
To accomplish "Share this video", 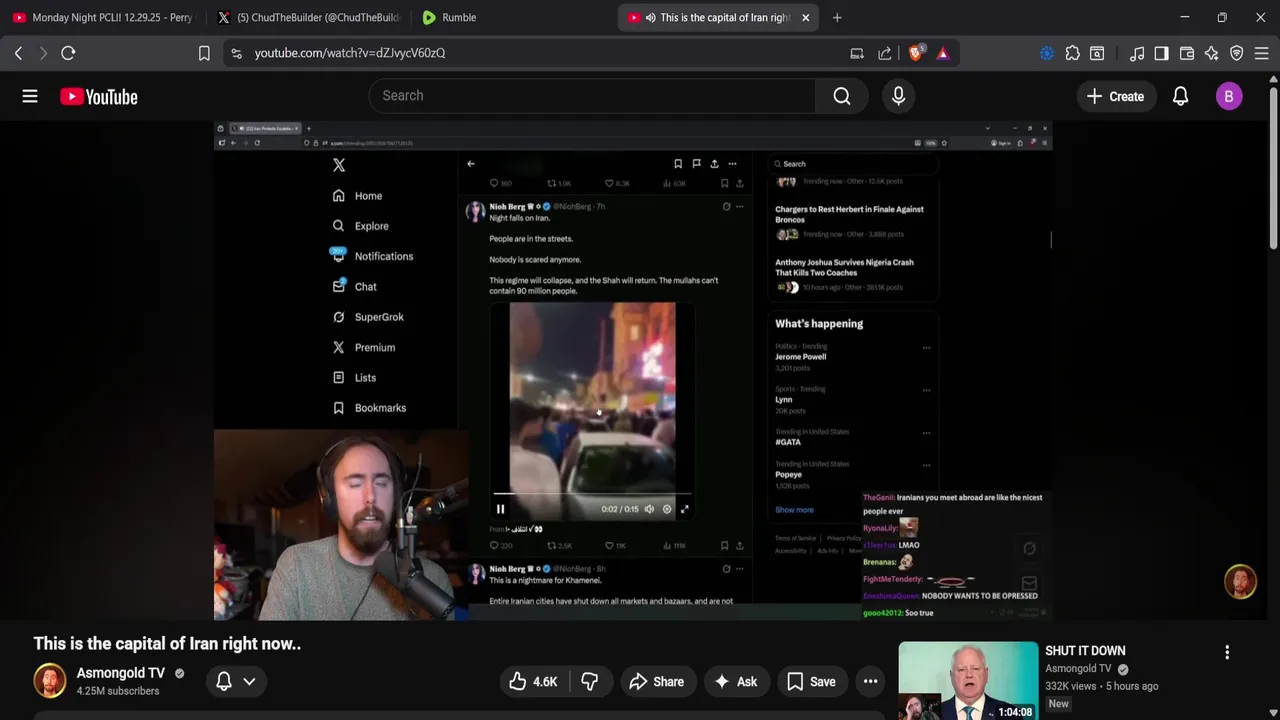I will [x=656, y=682].
